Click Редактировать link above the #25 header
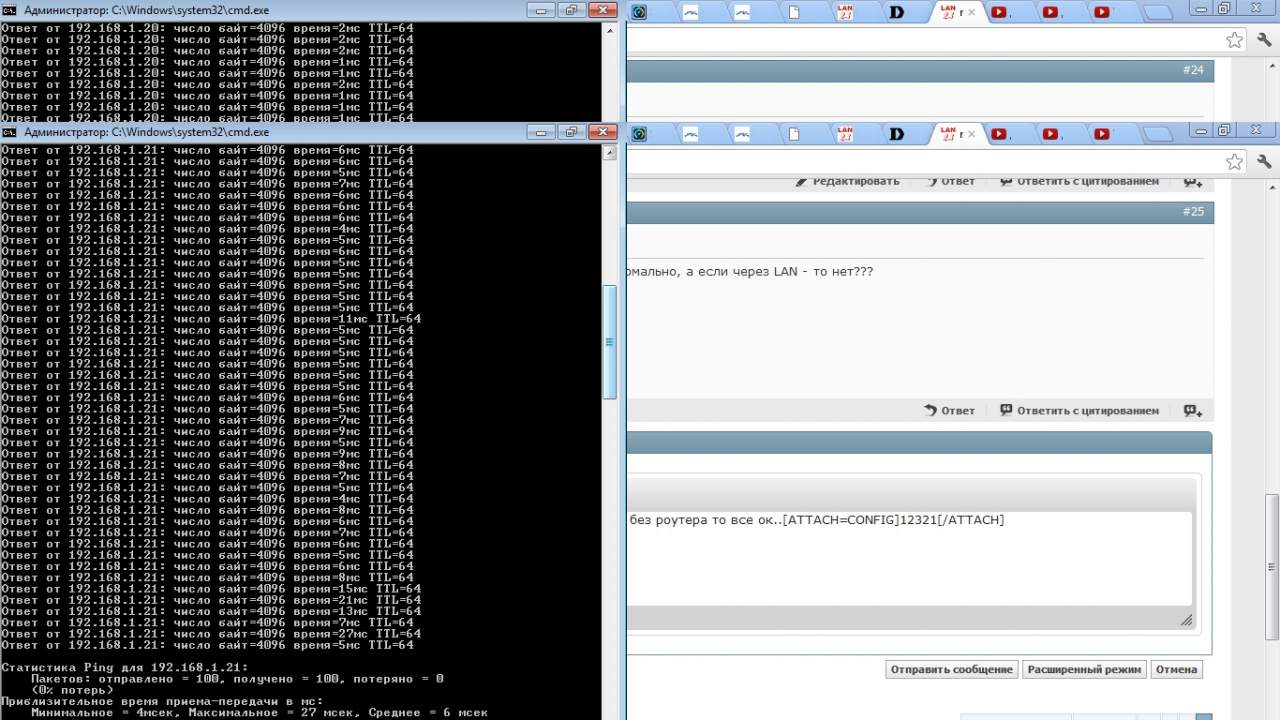The width and height of the screenshot is (1280, 720). [x=848, y=182]
